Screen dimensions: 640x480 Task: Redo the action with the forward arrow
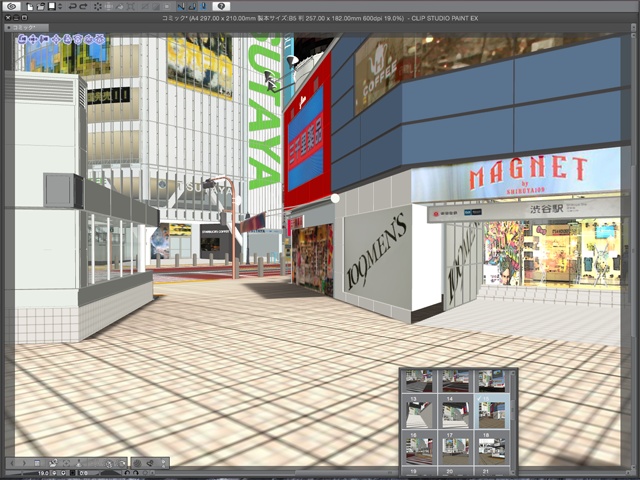(x=84, y=7)
